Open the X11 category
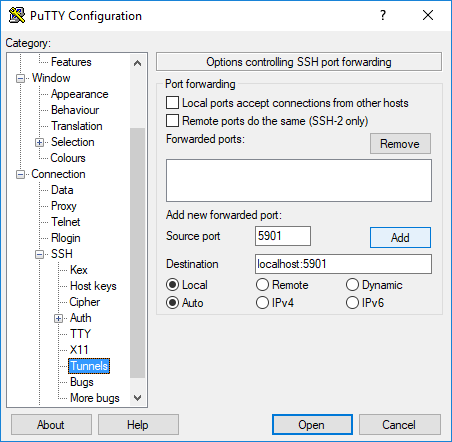This screenshot has width=452, height=442. pyautogui.click(x=79, y=350)
